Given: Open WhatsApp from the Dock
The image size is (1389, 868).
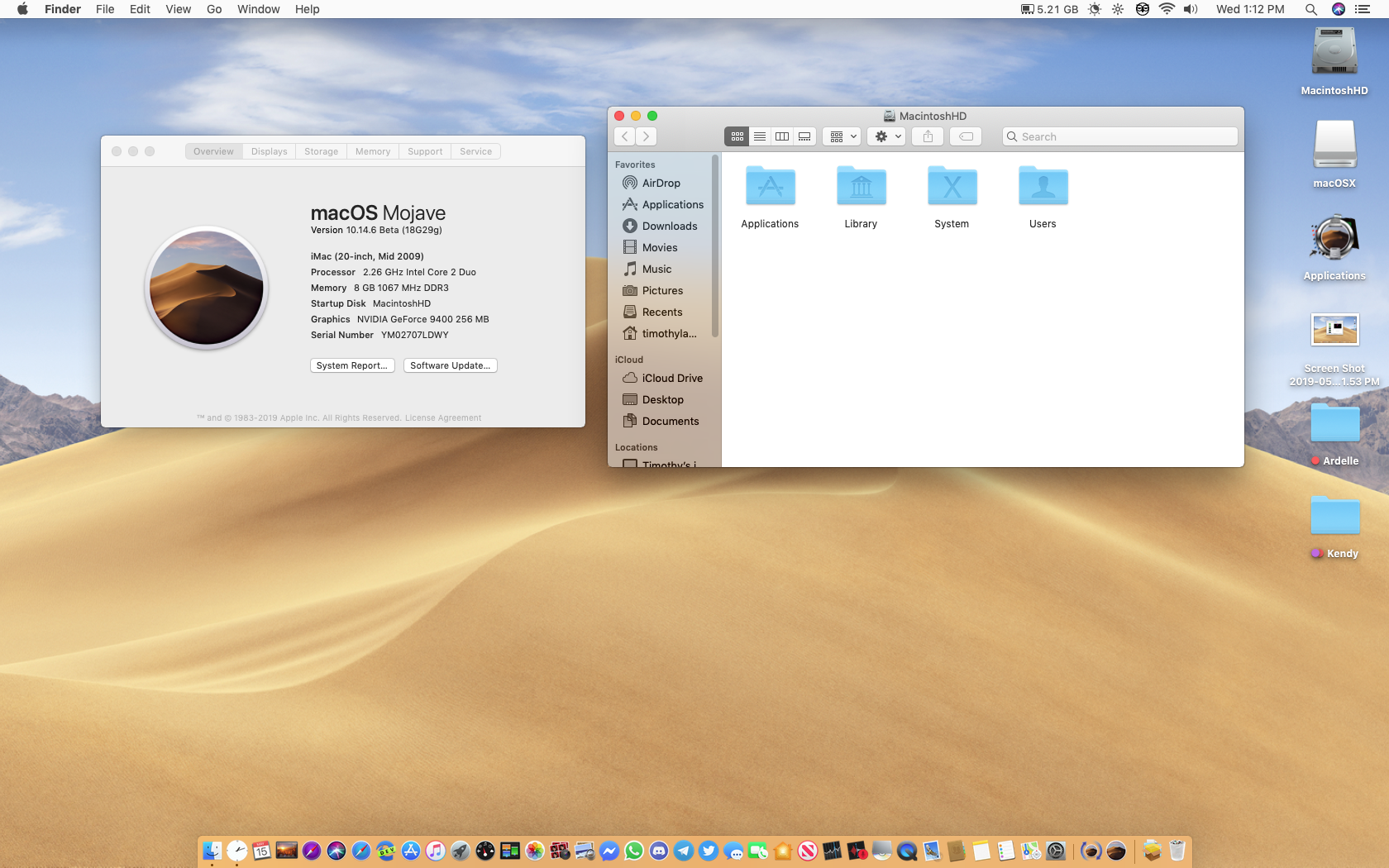Looking at the screenshot, I should (x=634, y=851).
